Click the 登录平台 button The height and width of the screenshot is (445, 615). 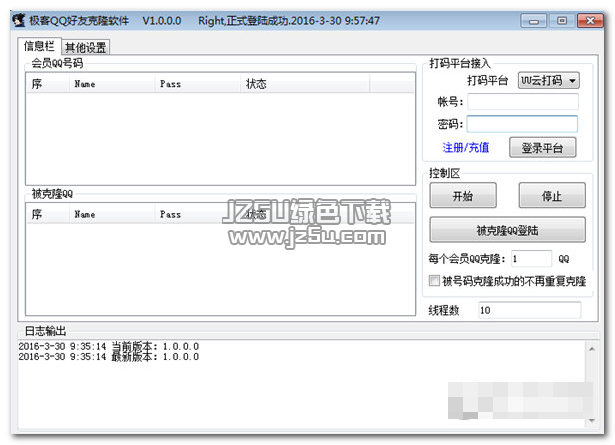tap(542, 148)
